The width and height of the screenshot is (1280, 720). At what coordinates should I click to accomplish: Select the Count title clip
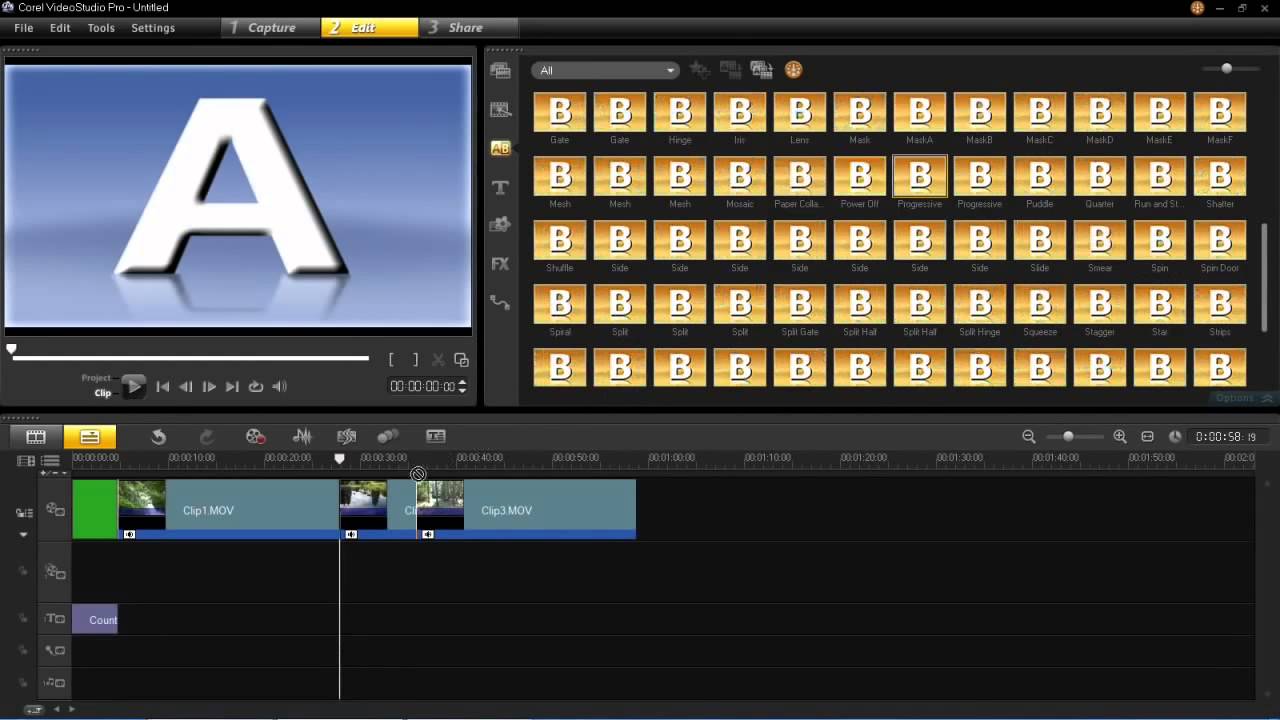(x=95, y=620)
